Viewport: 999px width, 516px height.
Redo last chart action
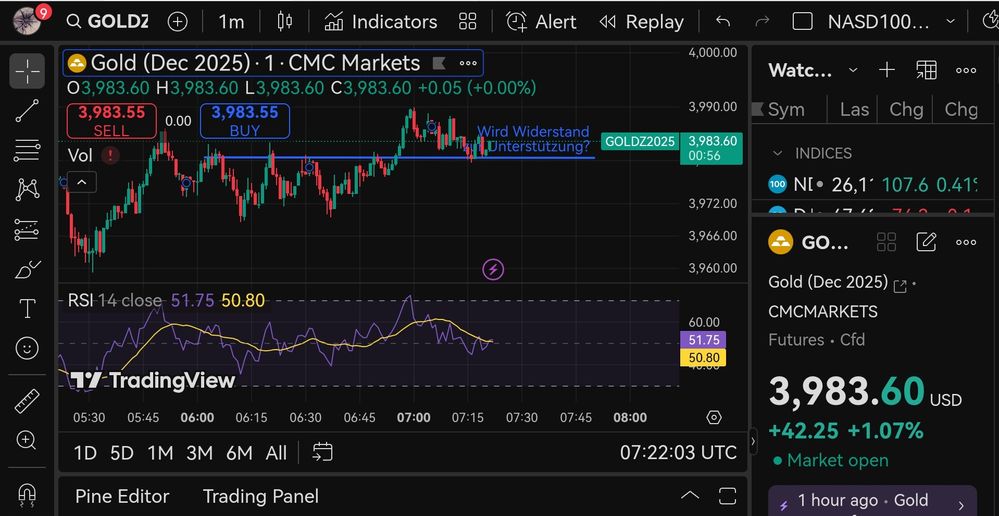tap(762, 21)
